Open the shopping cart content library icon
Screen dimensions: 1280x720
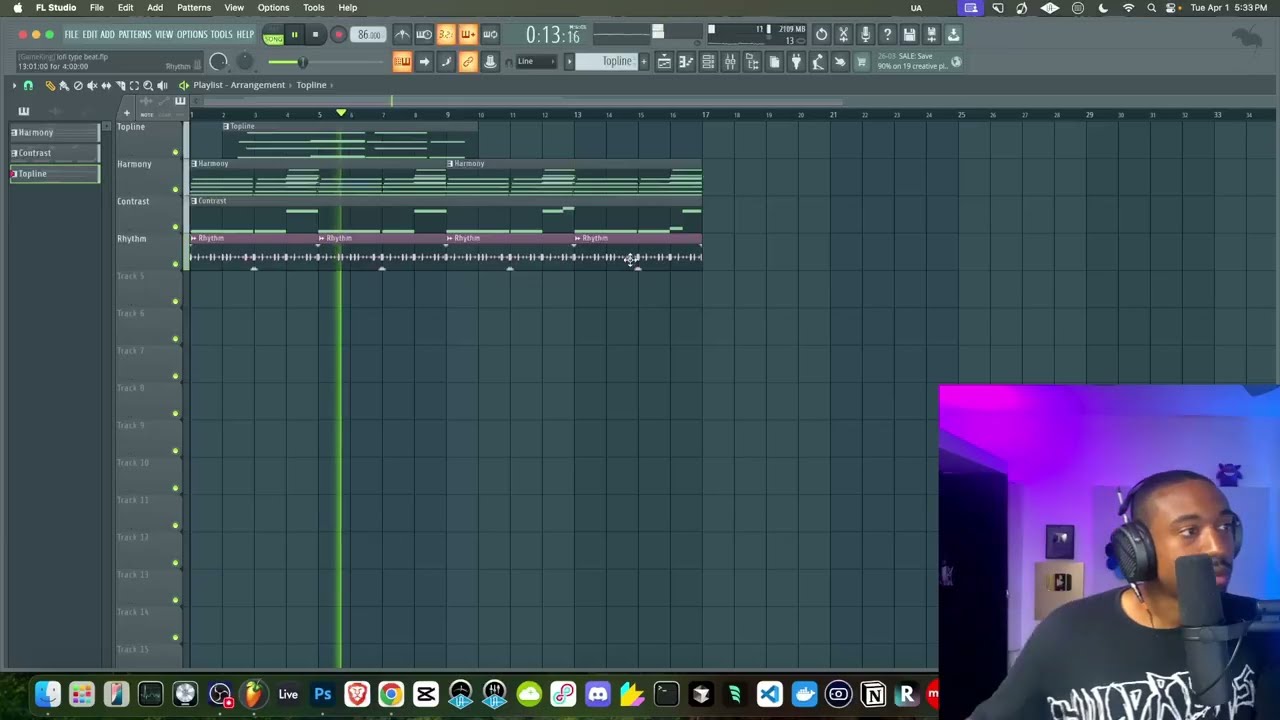[x=861, y=62]
